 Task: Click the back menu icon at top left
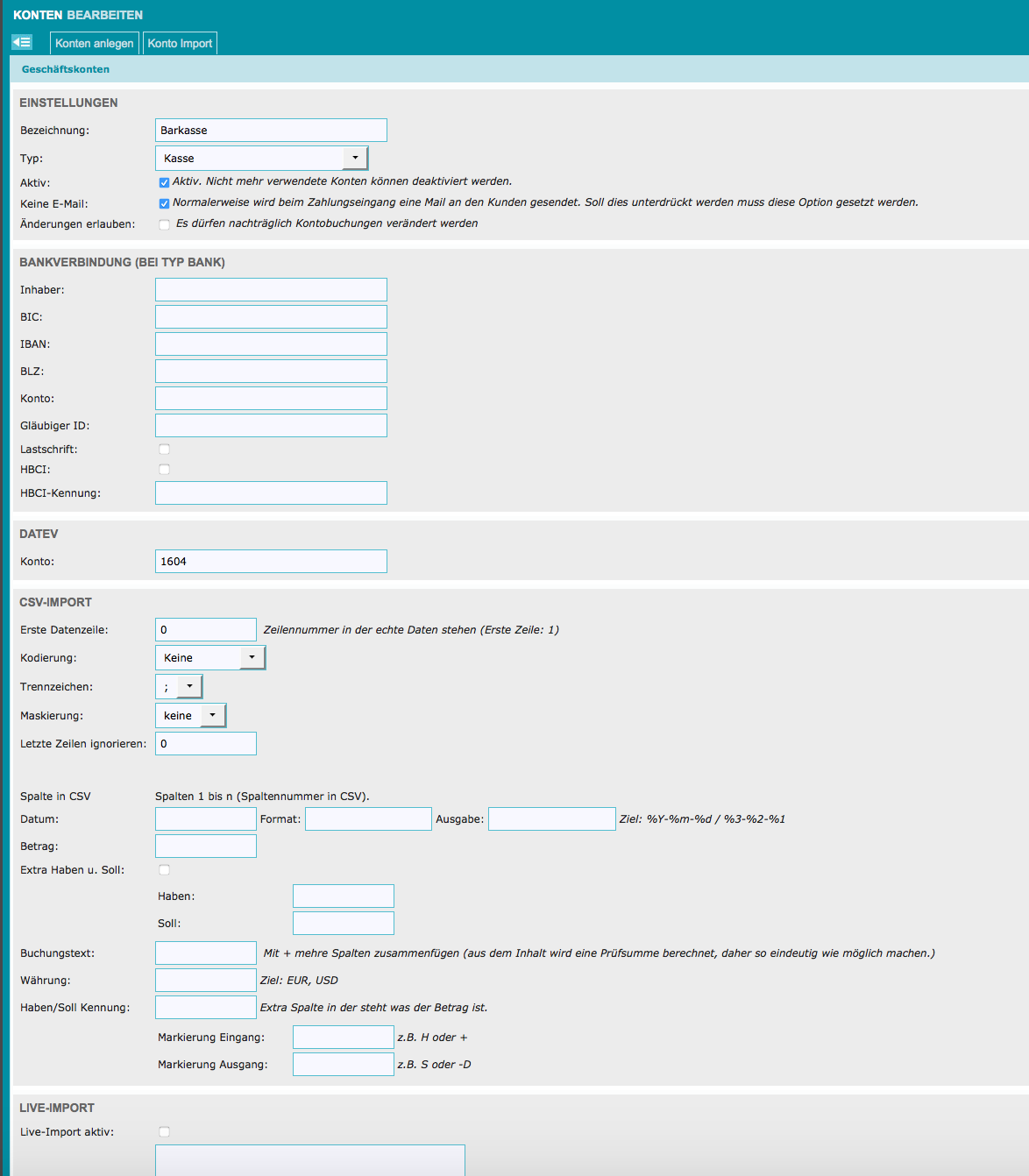(22, 42)
